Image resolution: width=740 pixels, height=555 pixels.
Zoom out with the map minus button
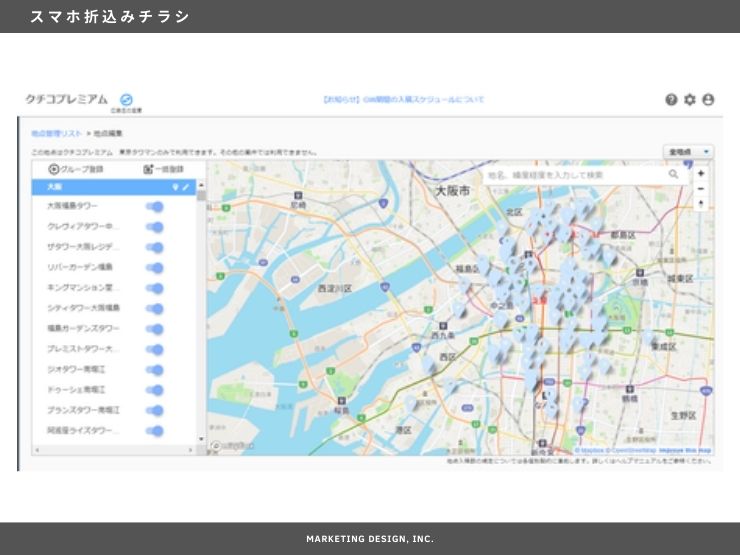(701, 189)
